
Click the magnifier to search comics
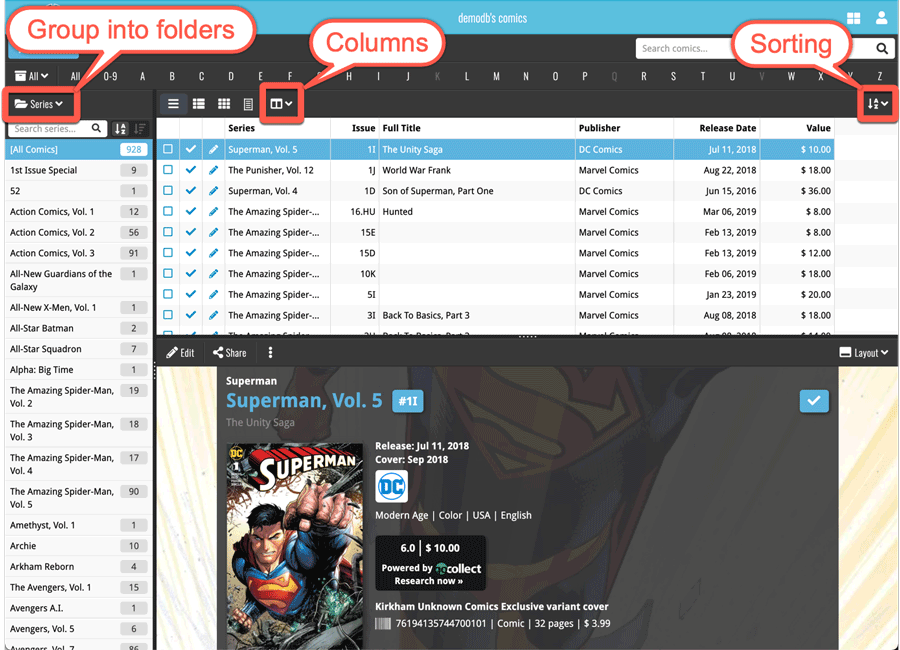[879, 48]
